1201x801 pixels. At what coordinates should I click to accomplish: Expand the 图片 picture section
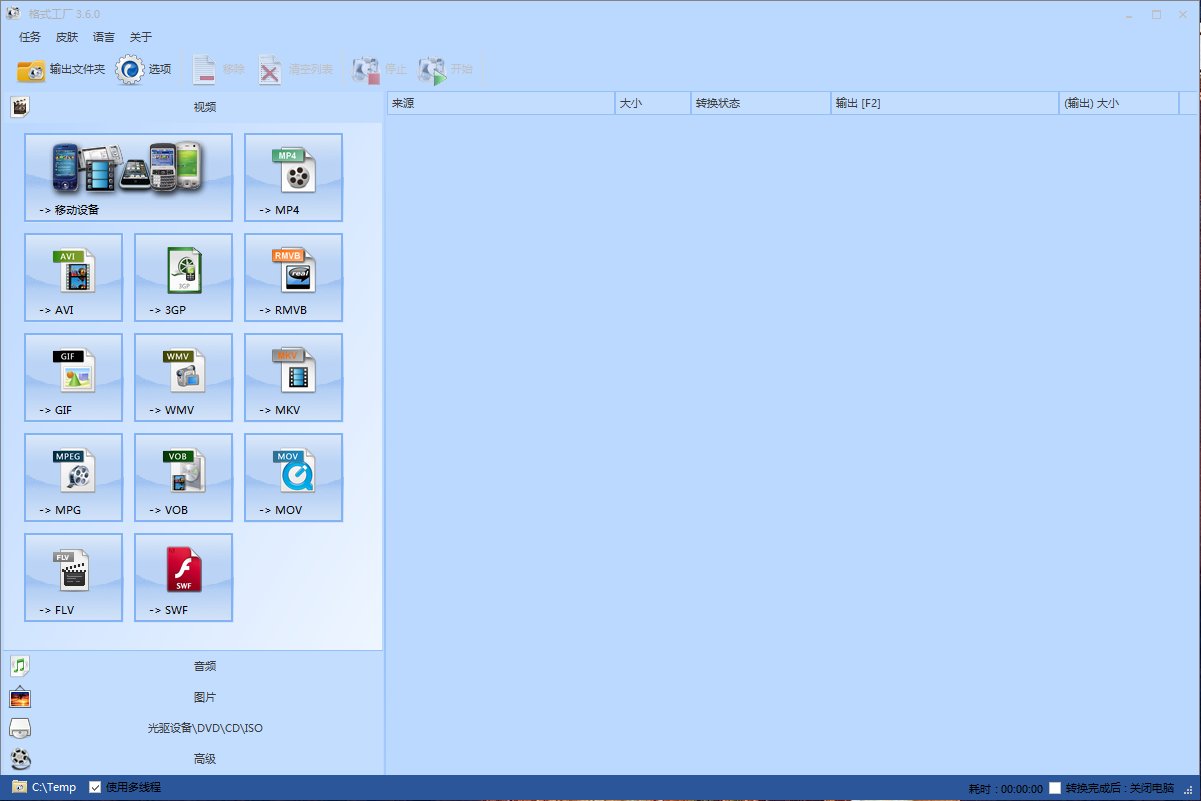tap(204, 697)
